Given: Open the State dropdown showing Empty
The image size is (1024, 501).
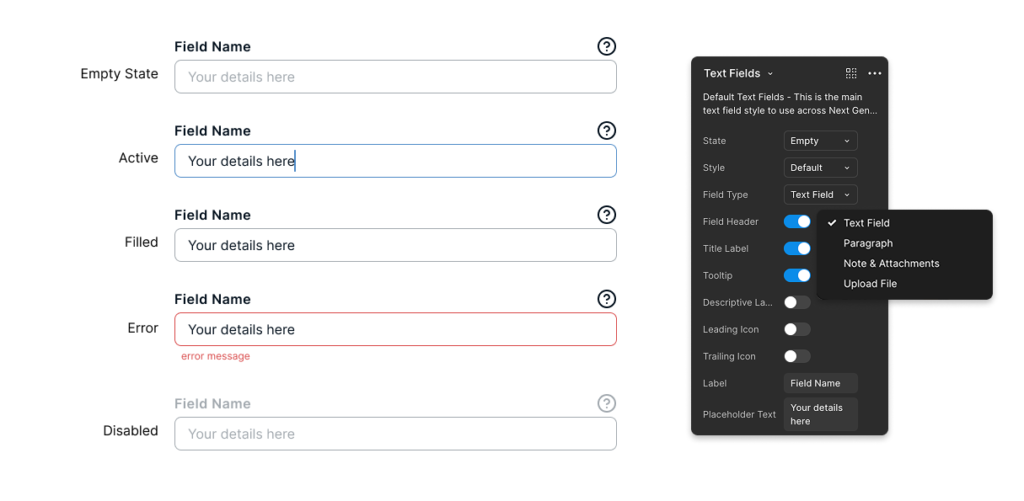Looking at the screenshot, I should point(820,141).
